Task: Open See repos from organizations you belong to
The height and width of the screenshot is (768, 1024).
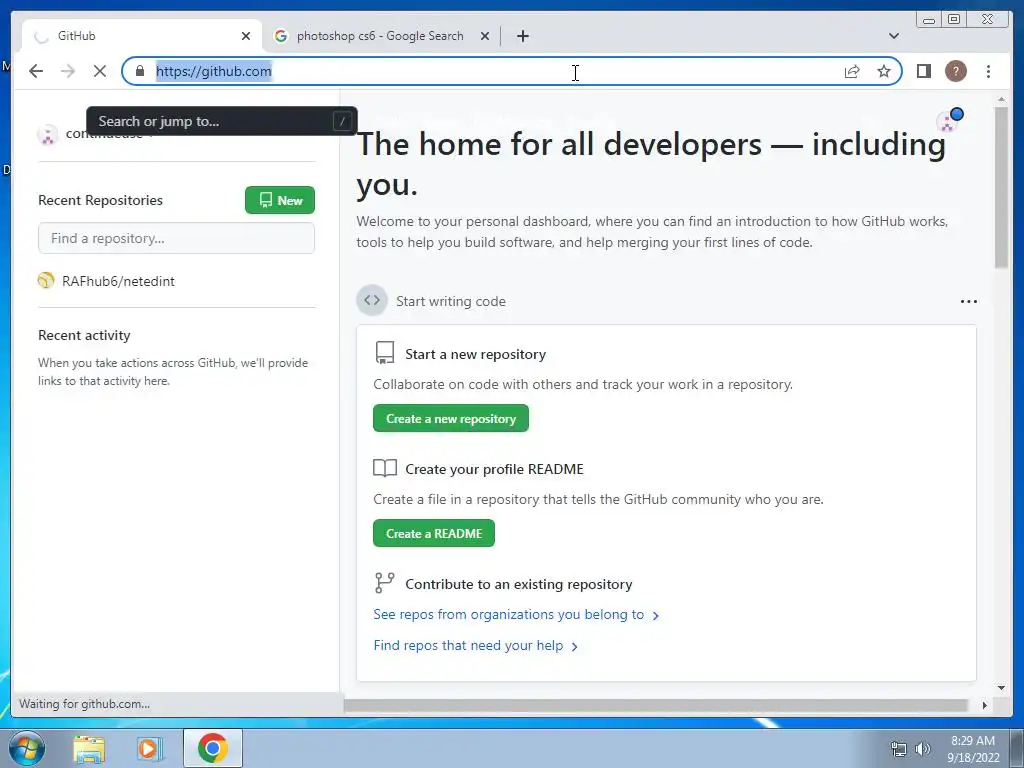Action: click(x=516, y=615)
